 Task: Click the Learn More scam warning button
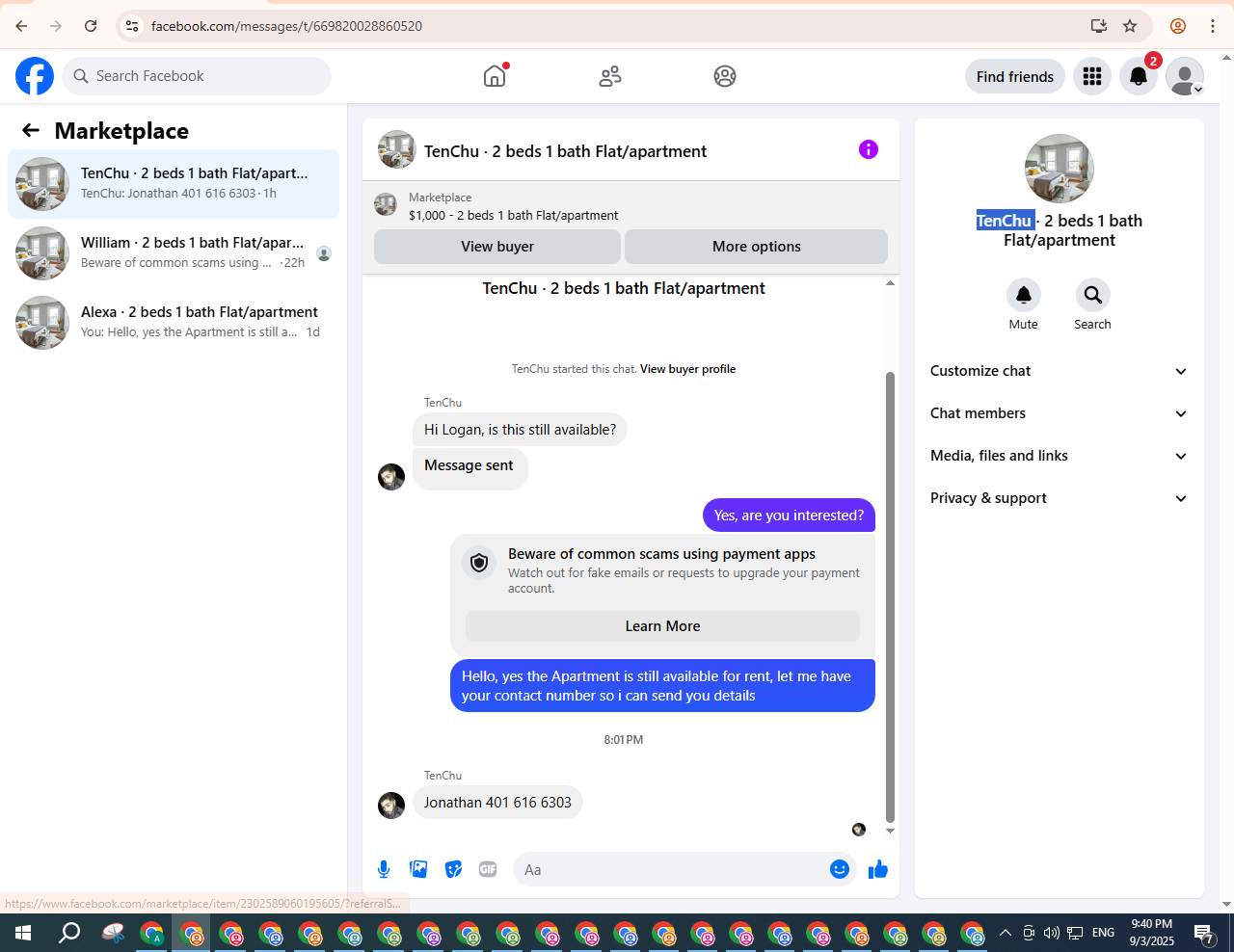(x=663, y=626)
